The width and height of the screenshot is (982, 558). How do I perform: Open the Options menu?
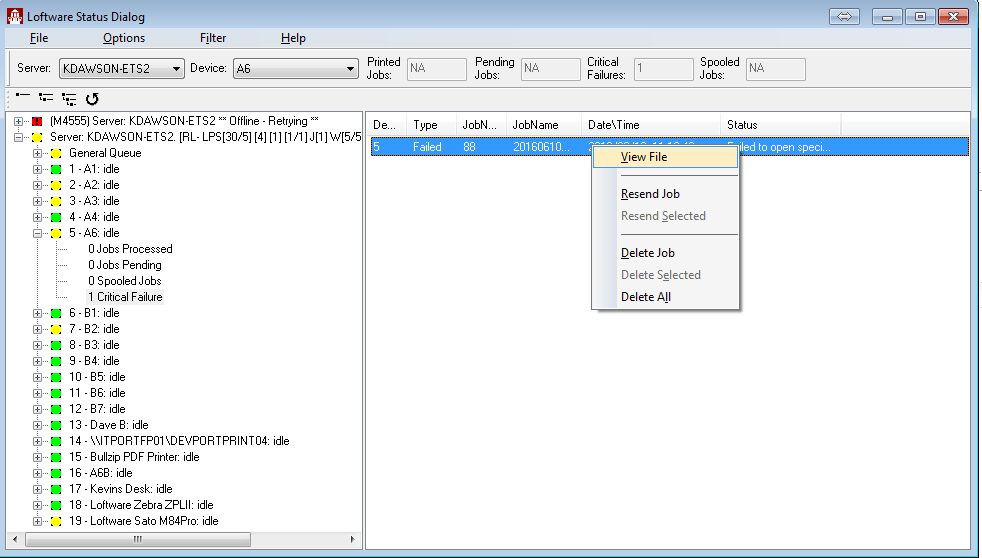coord(124,38)
